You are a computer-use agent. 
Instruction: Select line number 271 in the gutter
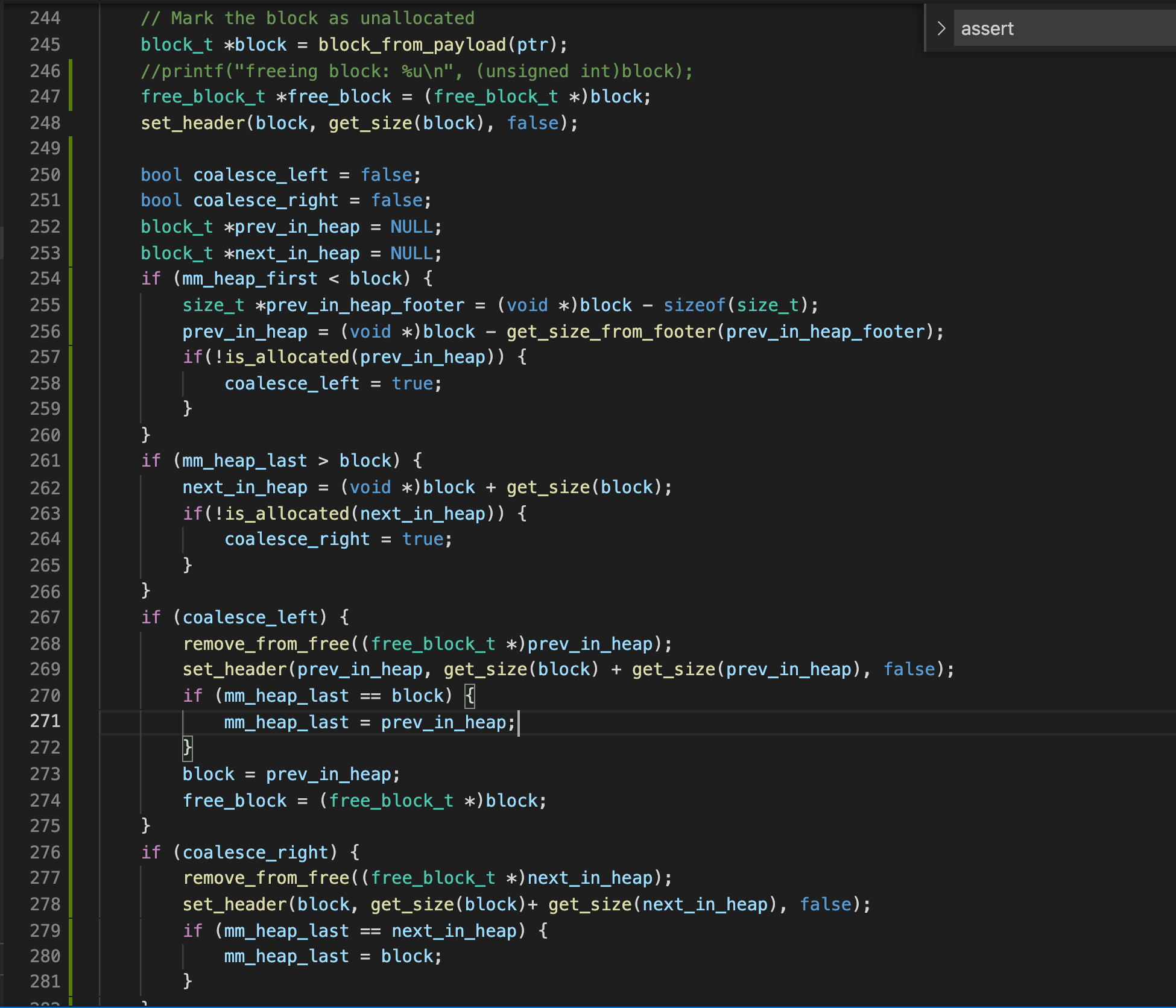(x=45, y=721)
